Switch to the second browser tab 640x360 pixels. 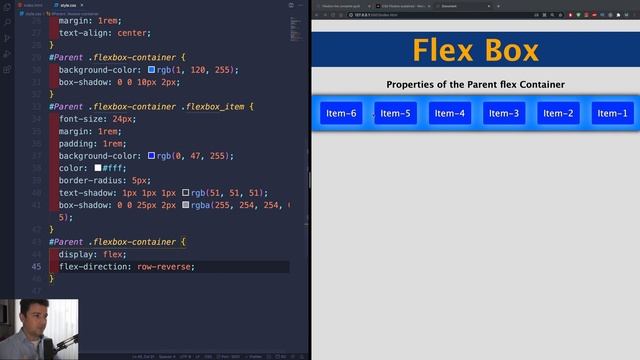tap(402, 6)
